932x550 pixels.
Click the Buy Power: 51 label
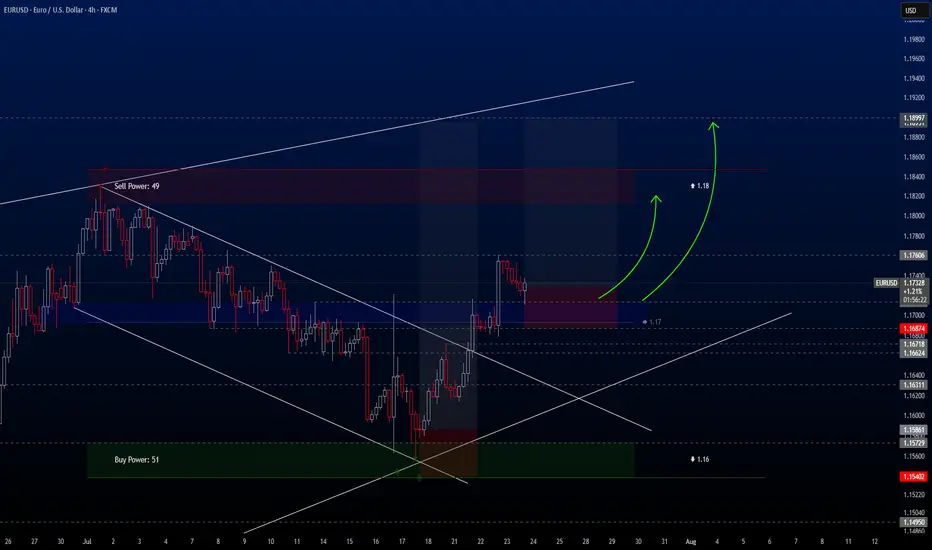(x=137, y=460)
